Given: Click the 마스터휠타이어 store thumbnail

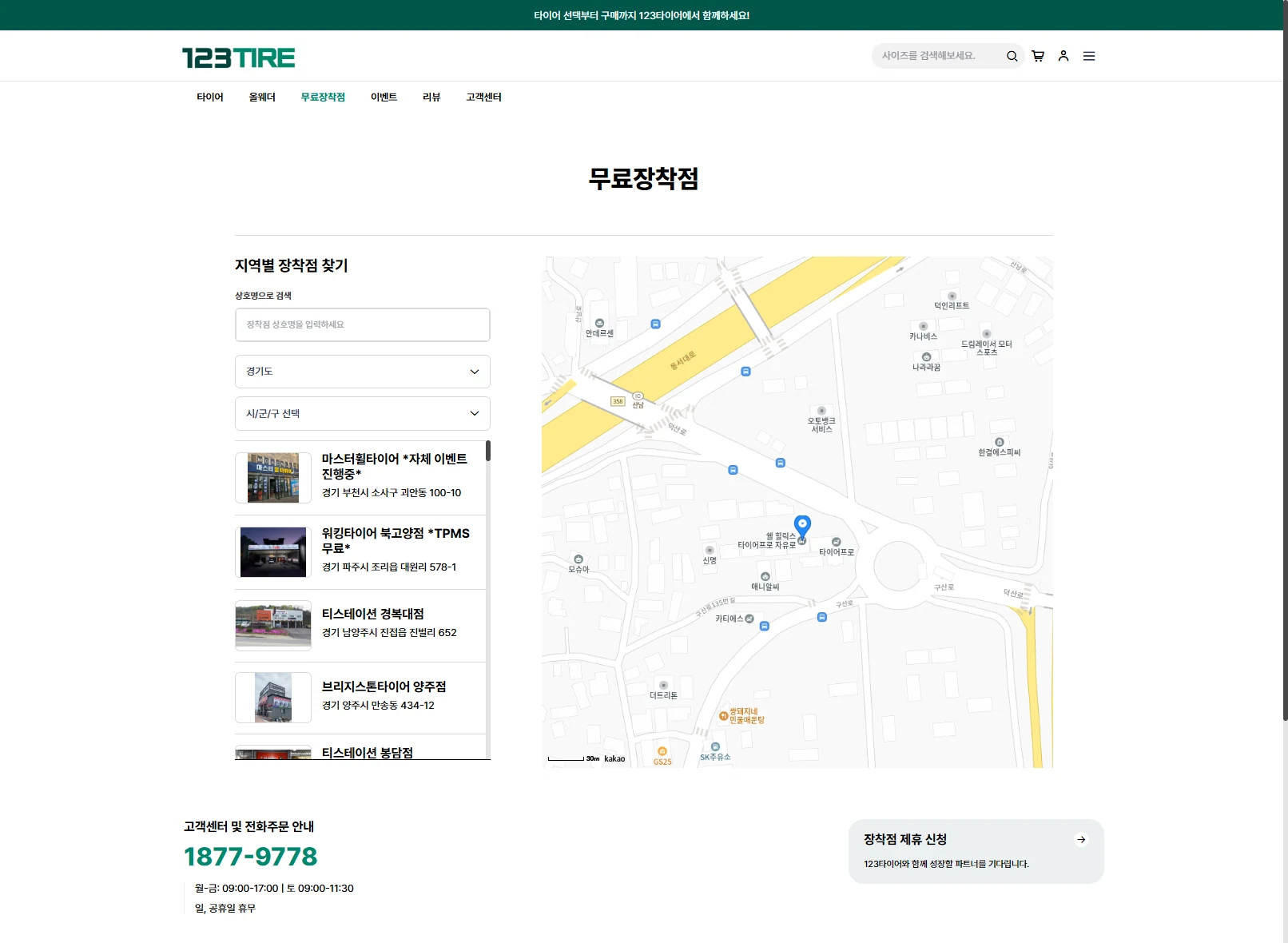Looking at the screenshot, I should click(x=273, y=478).
